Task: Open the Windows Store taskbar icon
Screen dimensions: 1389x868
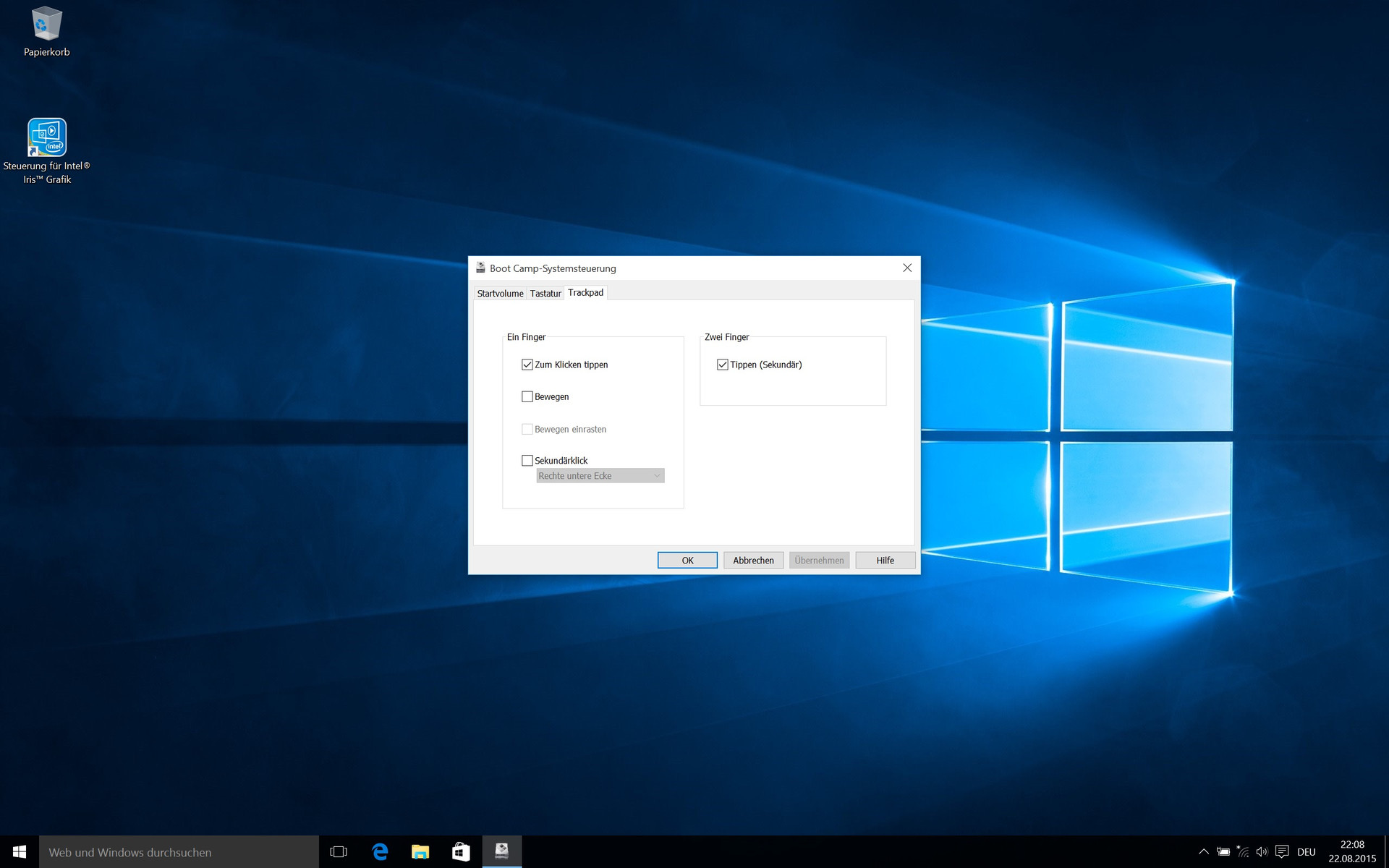Action: (461, 852)
